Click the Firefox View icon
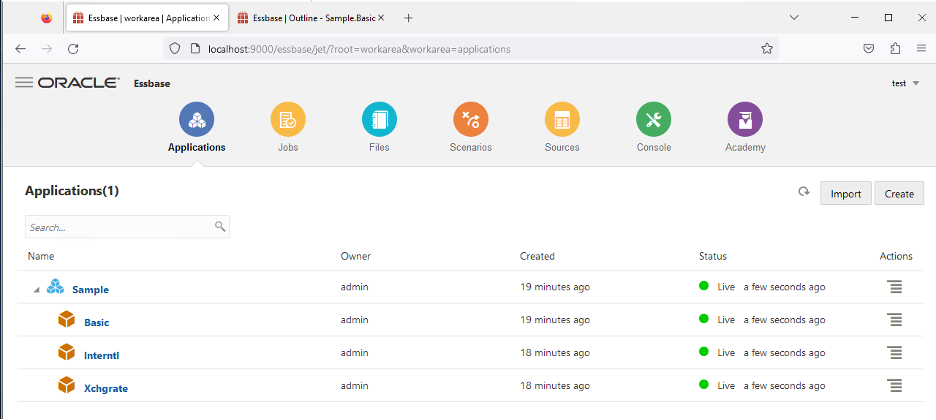Screen dimensions: 936x420 tap(47, 18)
